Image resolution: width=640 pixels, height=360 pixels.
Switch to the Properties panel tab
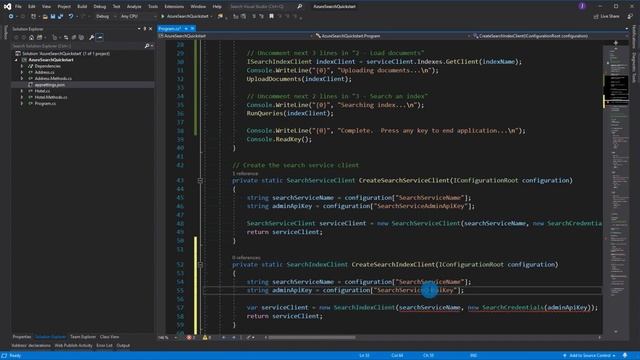click(22, 337)
